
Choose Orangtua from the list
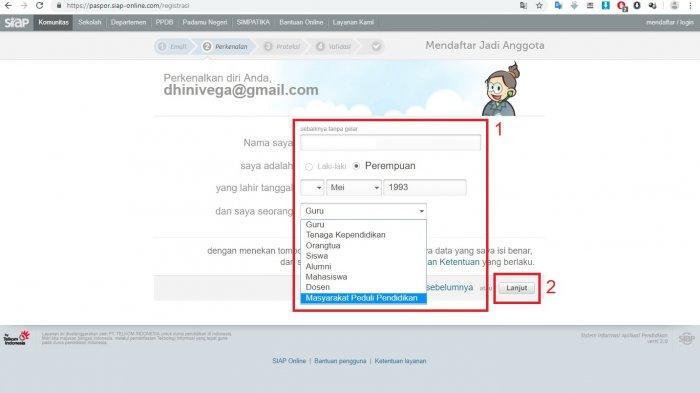point(363,246)
